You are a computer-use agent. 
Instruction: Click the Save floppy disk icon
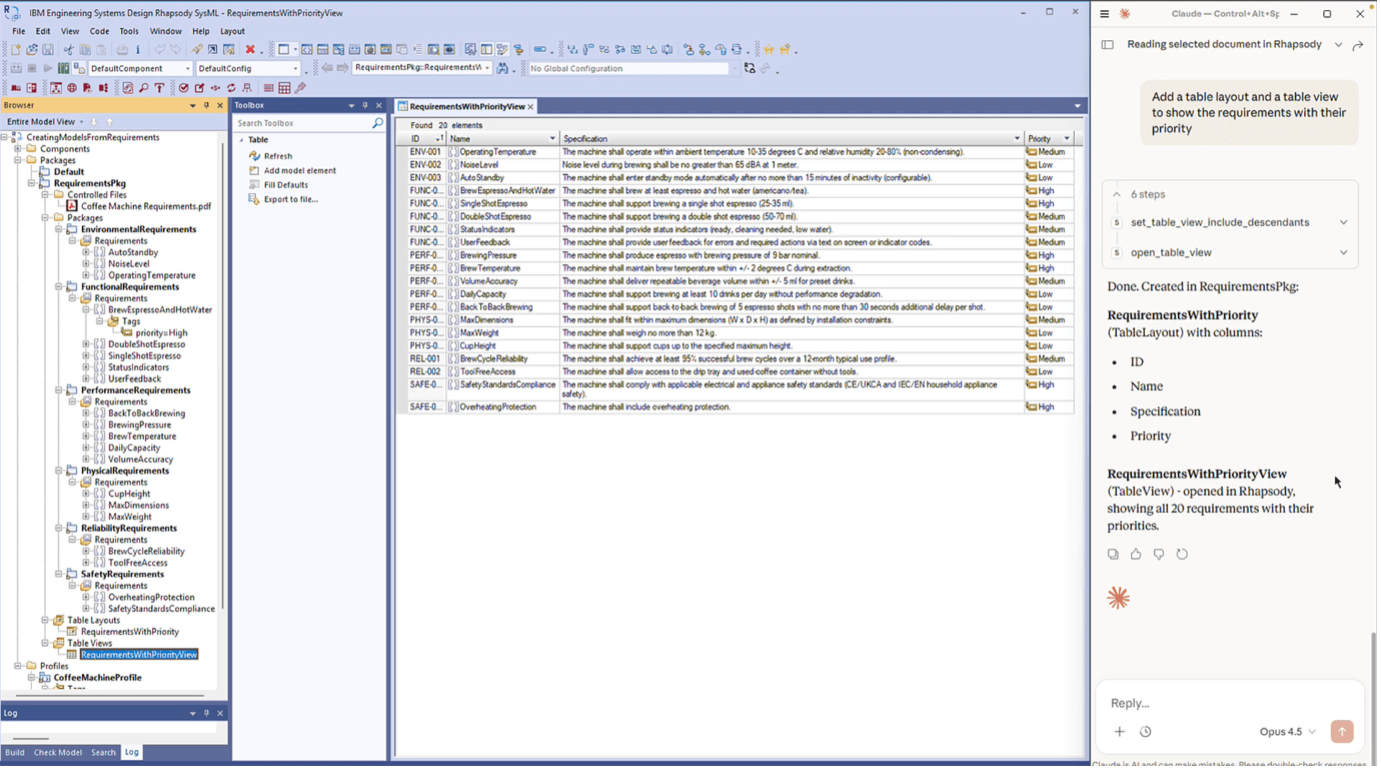click(x=48, y=49)
